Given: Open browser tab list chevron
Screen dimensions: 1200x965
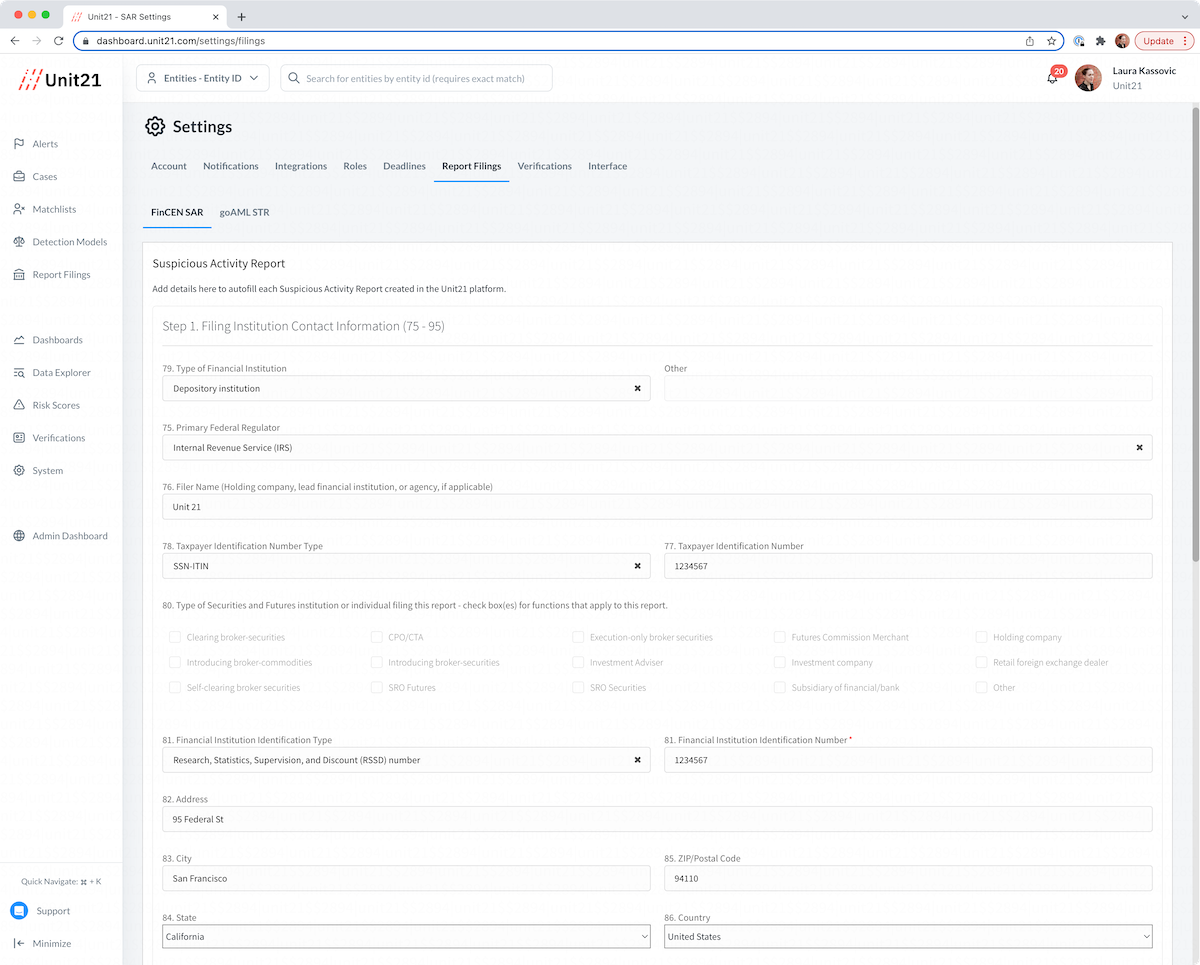Looking at the screenshot, I should click(x=1185, y=16).
